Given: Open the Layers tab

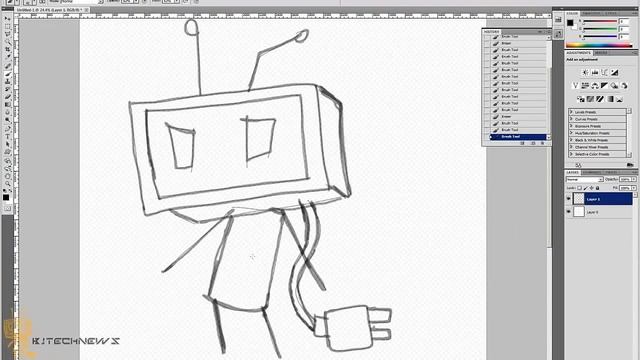Looking at the screenshot, I should click(x=573, y=172).
